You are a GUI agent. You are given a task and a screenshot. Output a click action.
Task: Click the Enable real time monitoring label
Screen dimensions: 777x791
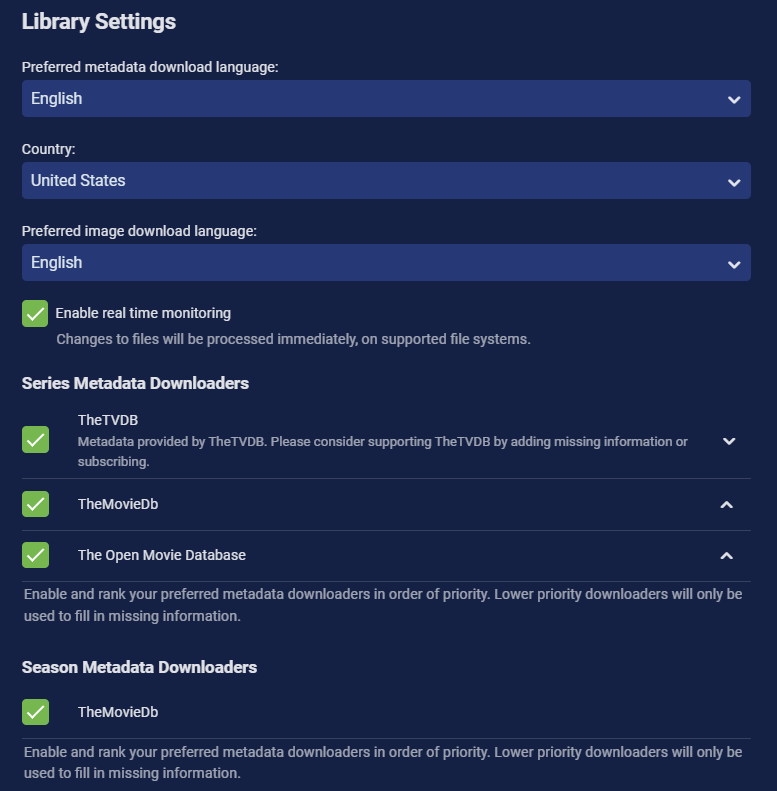point(143,313)
